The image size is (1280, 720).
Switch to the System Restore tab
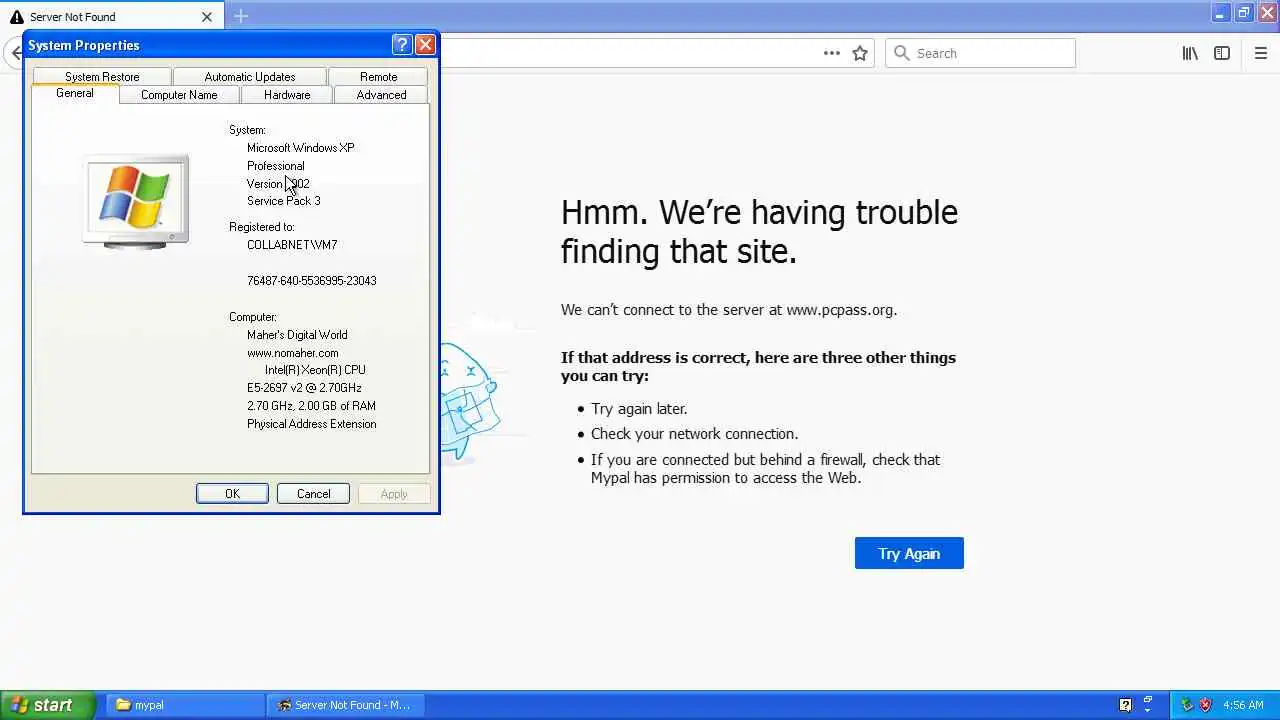click(102, 77)
